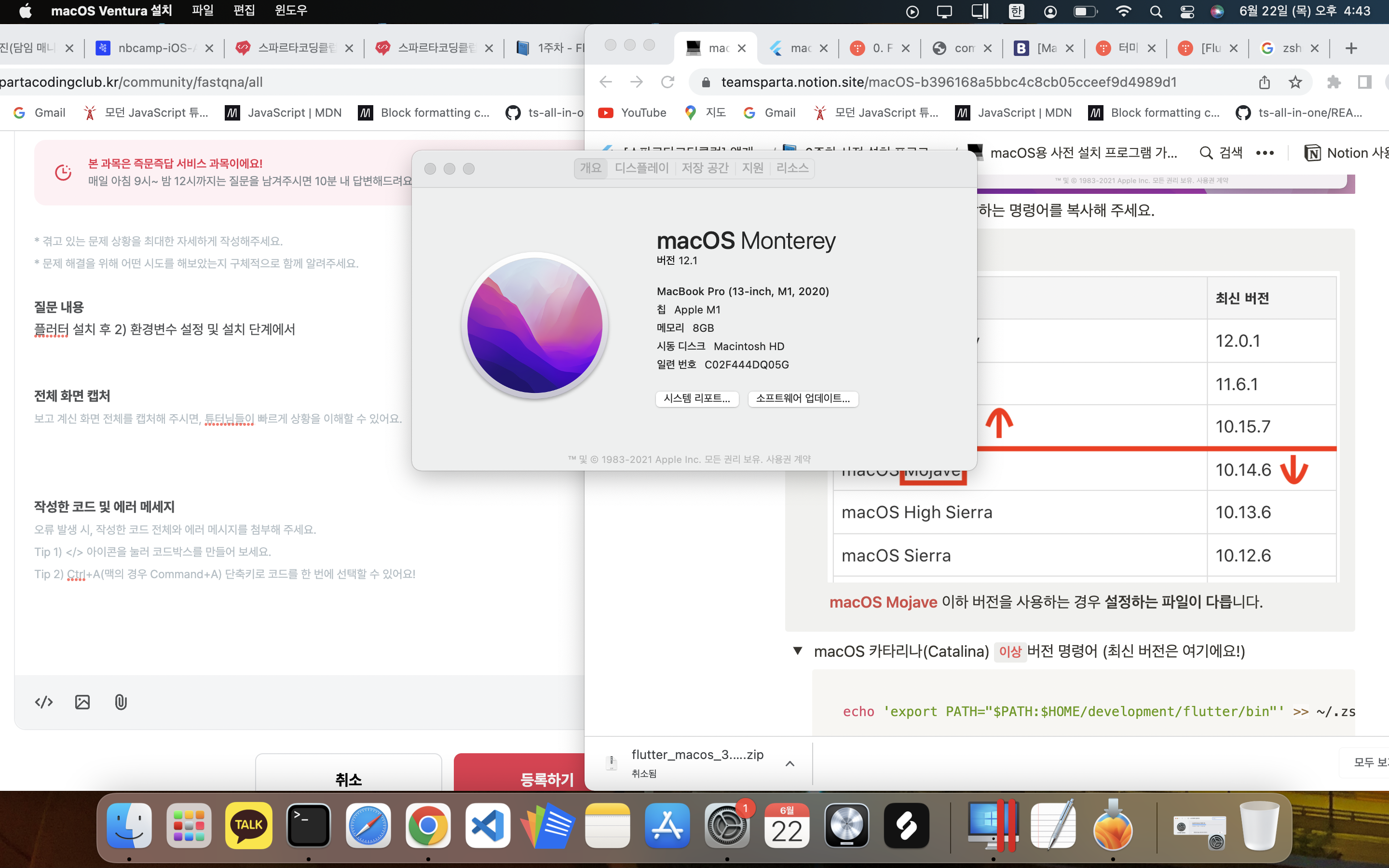This screenshot has height=868, width=1389.
Task: Open System Preferences with update badge
Action: pyautogui.click(x=727, y=826)
